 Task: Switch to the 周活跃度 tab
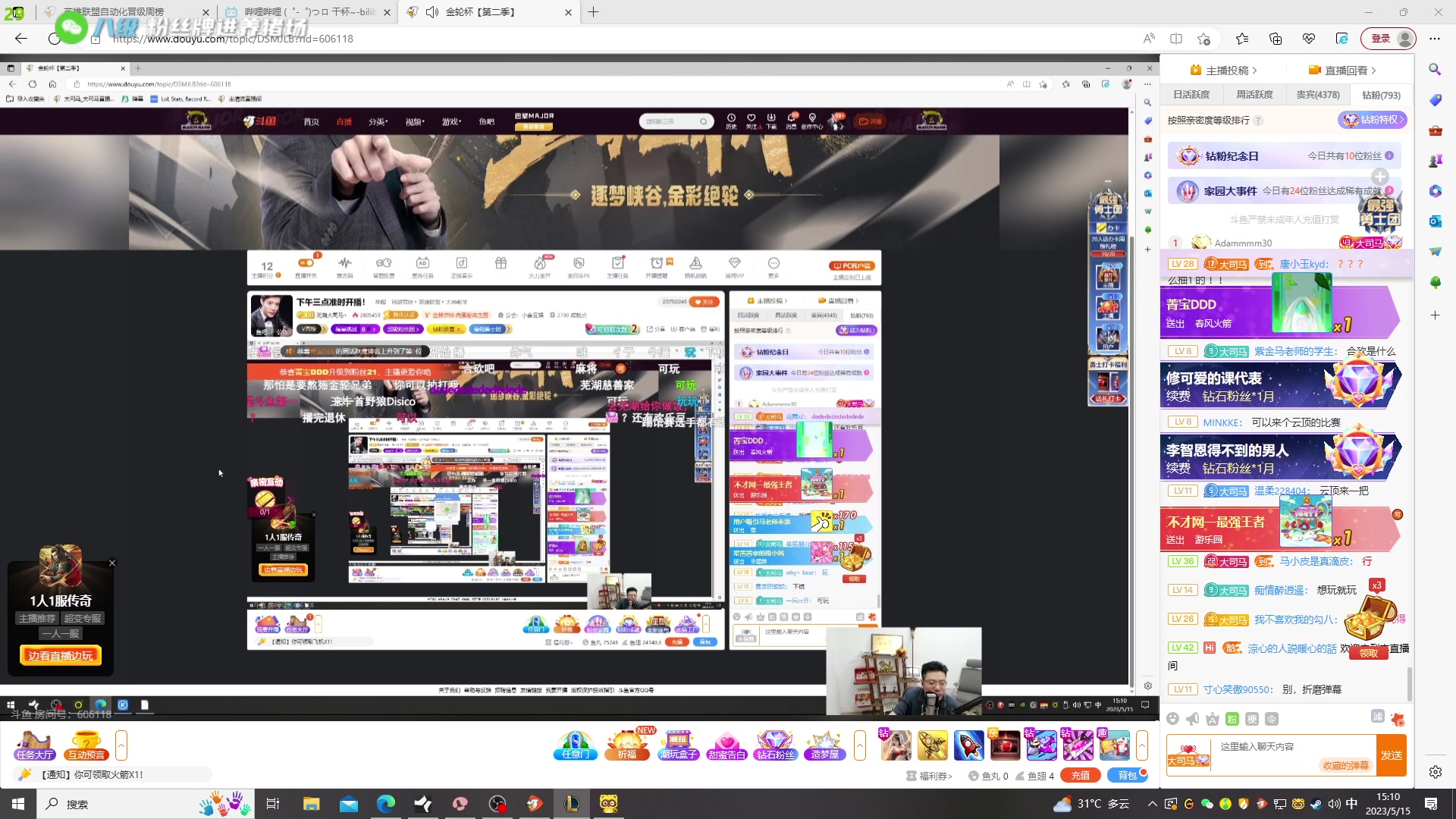coord(1254,95)
